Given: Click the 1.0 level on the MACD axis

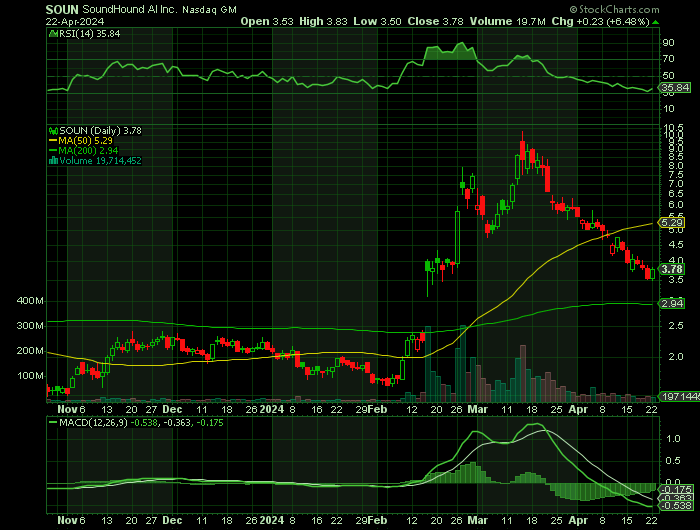Looking at the screenshot, I should 673,439.
